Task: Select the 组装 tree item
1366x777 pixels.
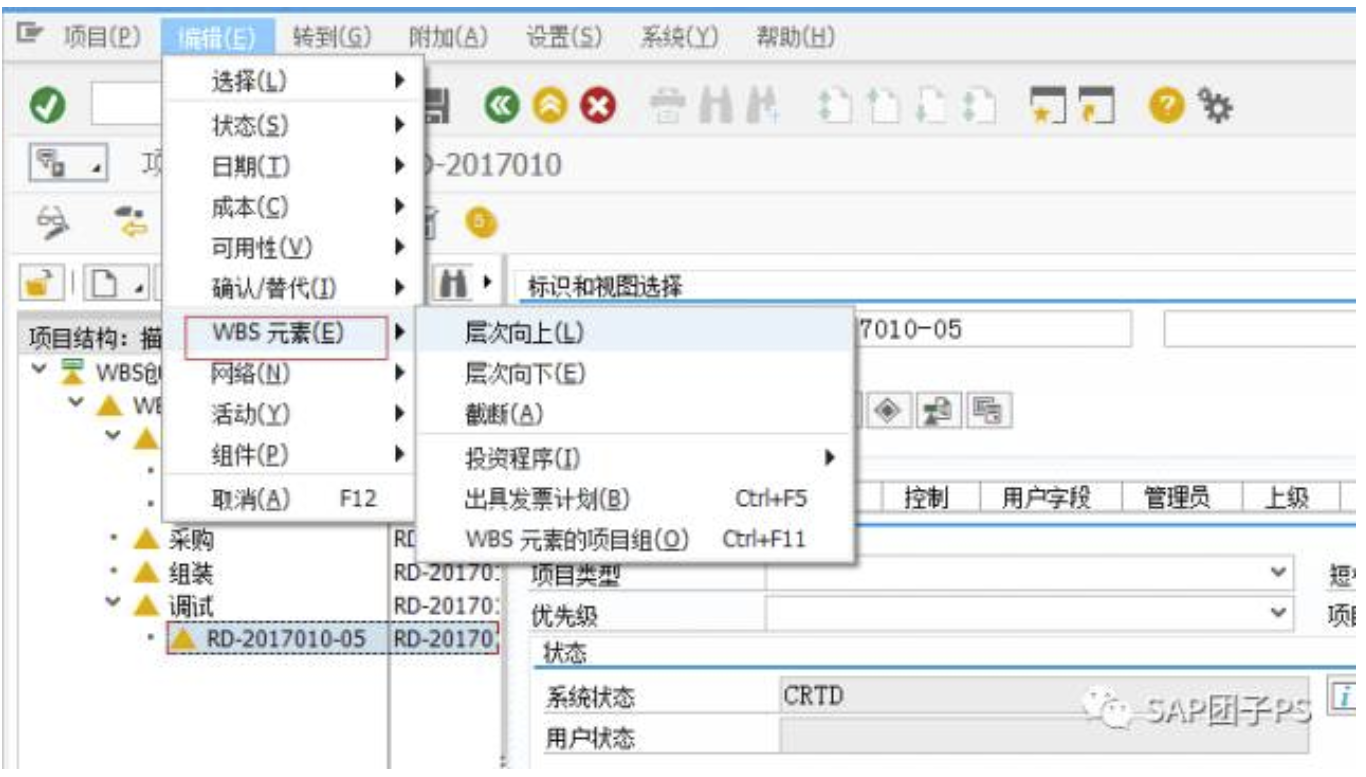Action: pyautogui.click(x=189, y=574)
